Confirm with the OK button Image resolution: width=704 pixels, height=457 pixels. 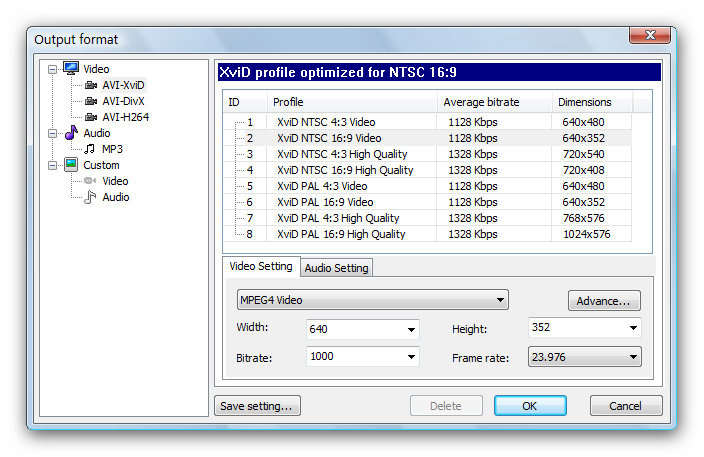(x=530, y=406)
